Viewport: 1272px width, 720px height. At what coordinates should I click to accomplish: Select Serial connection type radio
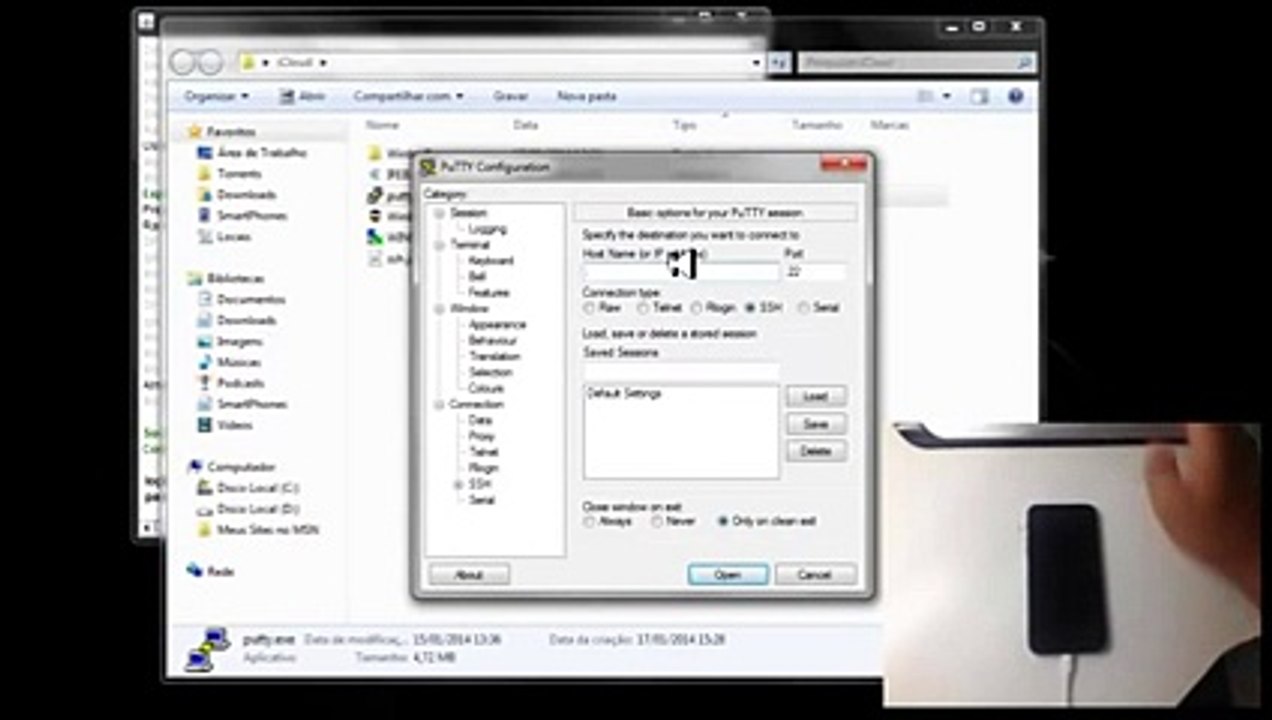pyautogui.click(x=803, y=308)
